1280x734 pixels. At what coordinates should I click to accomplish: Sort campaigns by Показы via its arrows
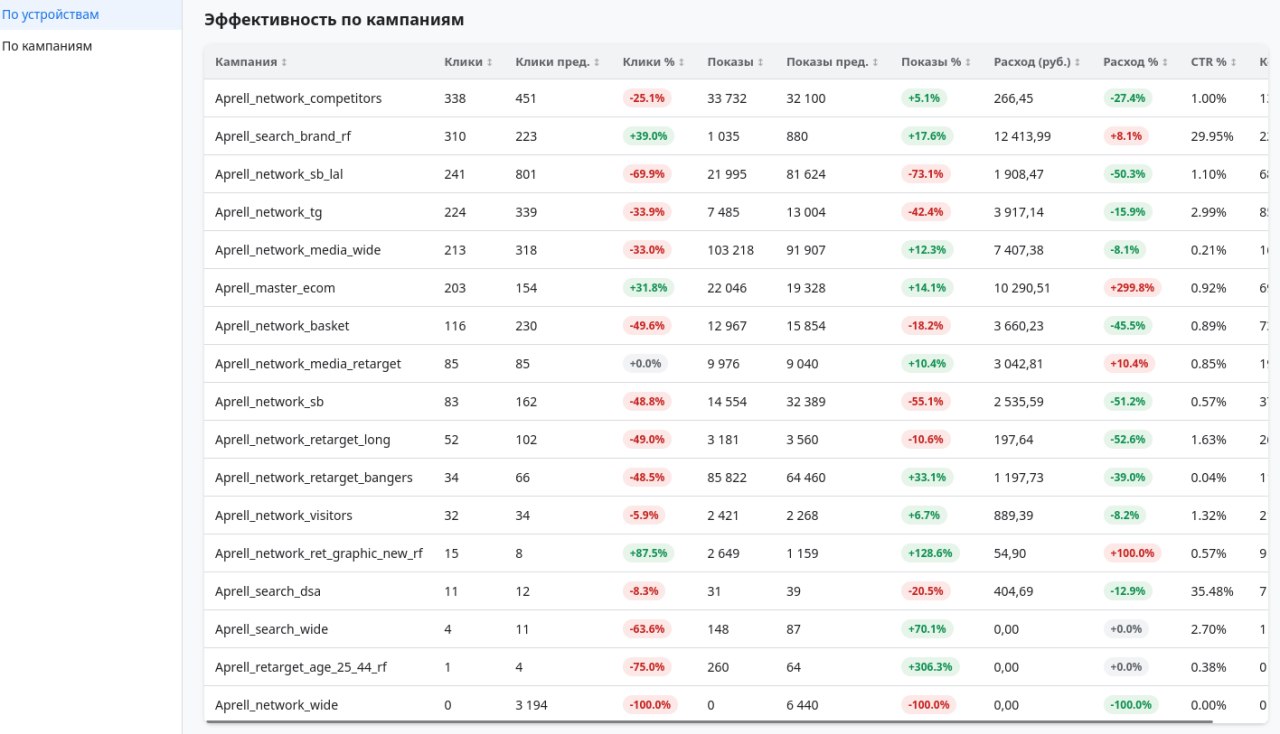coord(758,61)
